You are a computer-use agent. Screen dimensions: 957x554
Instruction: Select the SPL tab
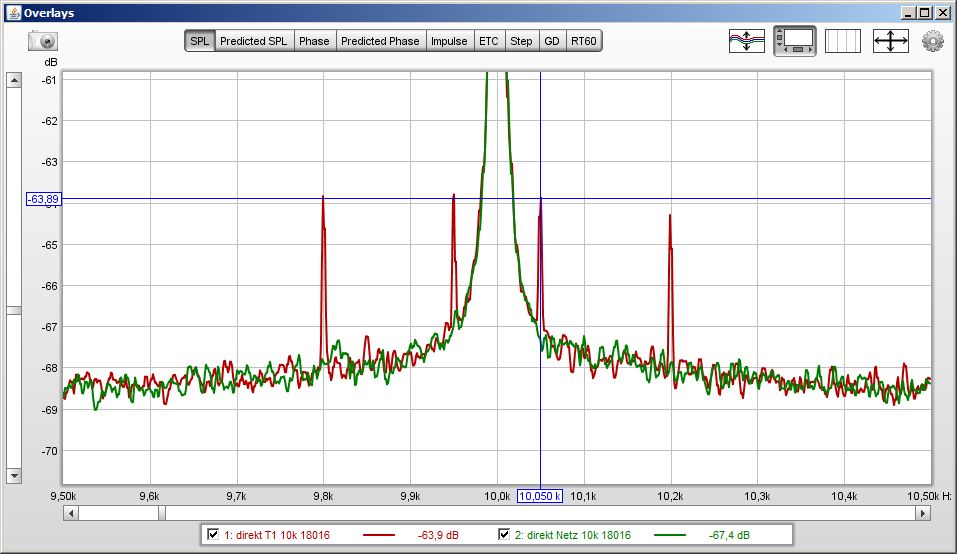200,41
